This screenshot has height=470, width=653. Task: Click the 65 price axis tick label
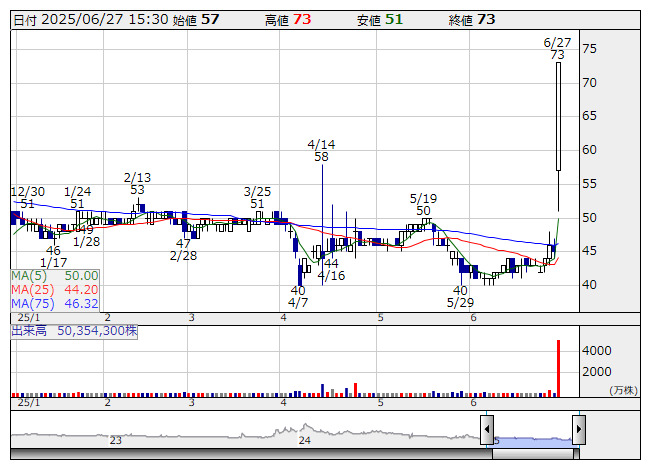(x=589, y=116)
